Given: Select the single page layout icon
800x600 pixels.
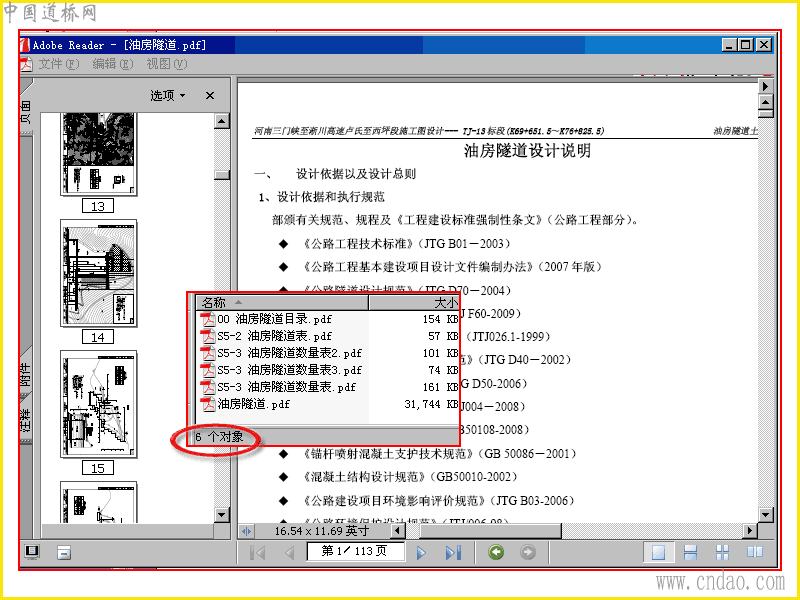Looking at the screenshot, I should 658,553.
